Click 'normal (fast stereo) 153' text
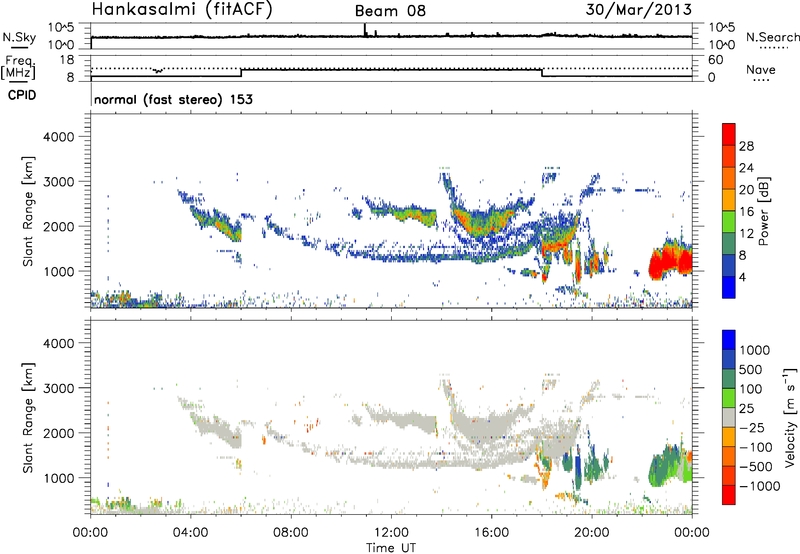The height and width of the screenshot is (554, 800). tap(173, 100)
